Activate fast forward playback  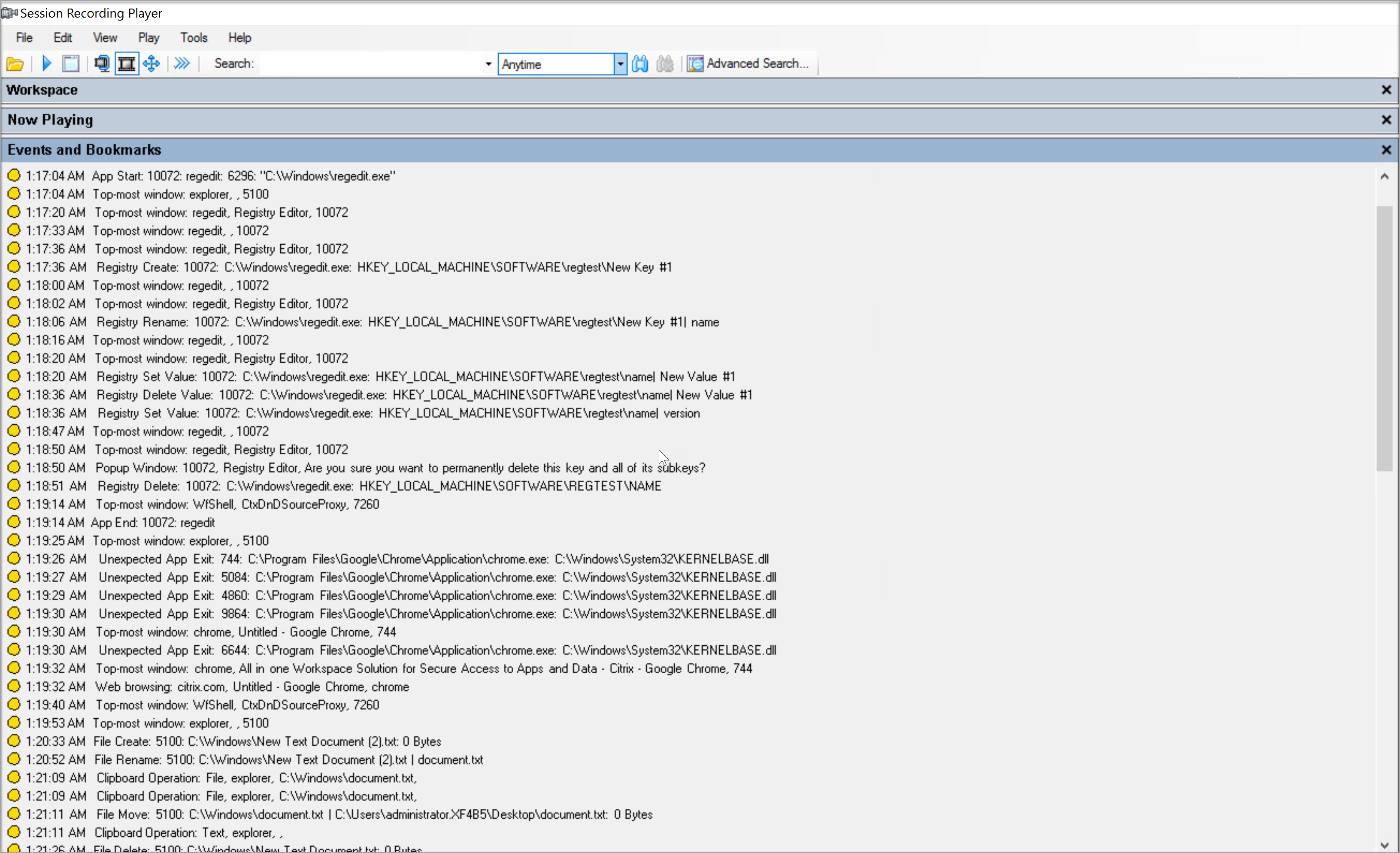pyautogui.click(x=181, y=64)
